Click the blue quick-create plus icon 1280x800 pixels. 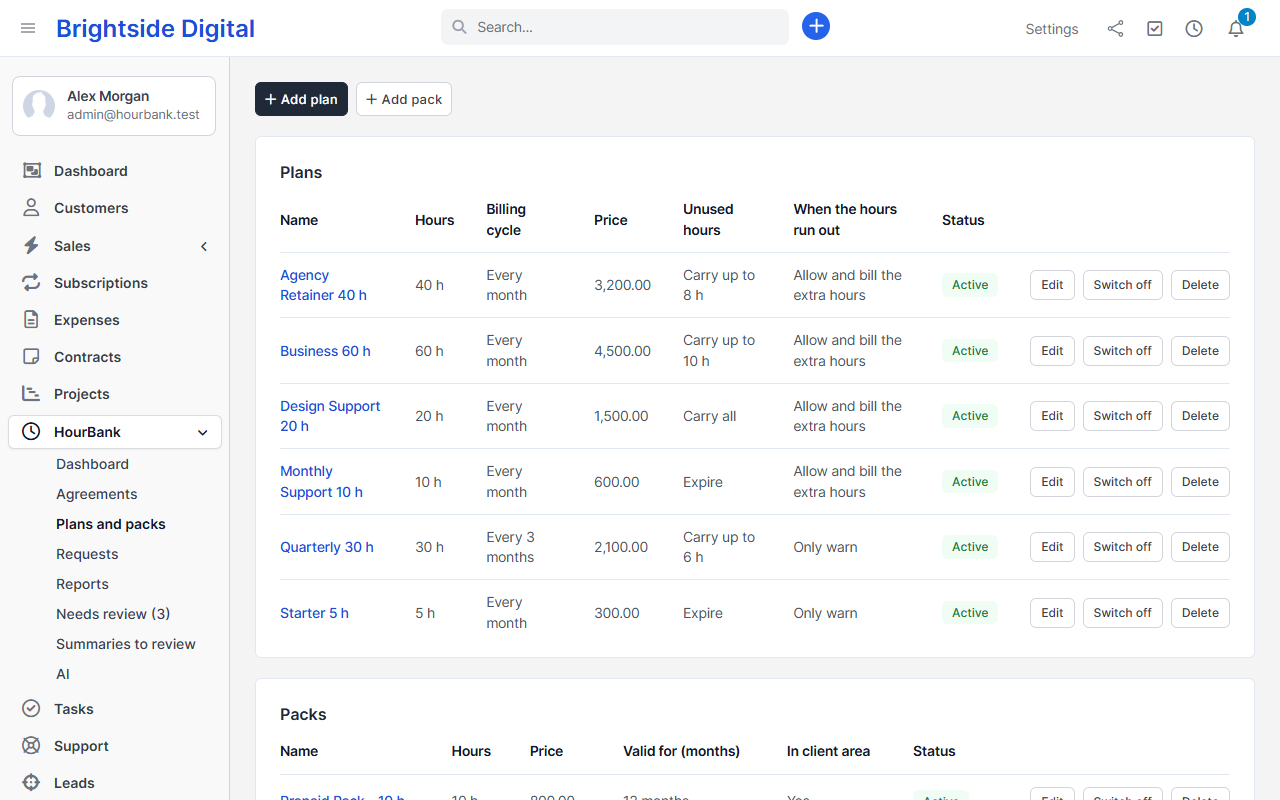[x=816, y=27]
